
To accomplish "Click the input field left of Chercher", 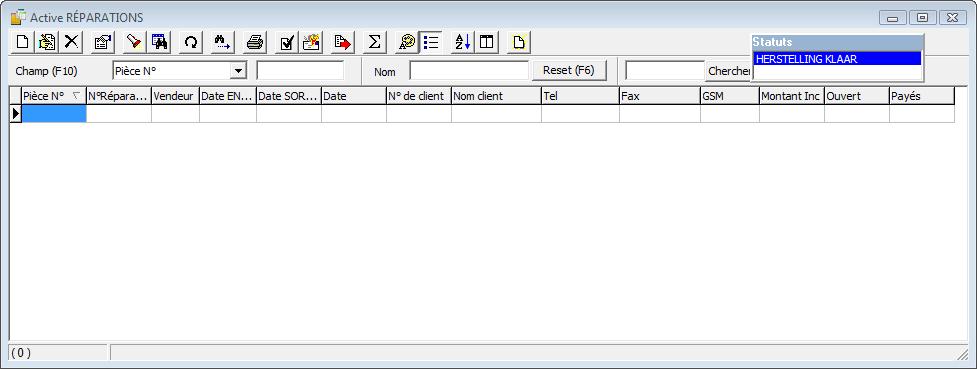I will [x=665, y=70].
